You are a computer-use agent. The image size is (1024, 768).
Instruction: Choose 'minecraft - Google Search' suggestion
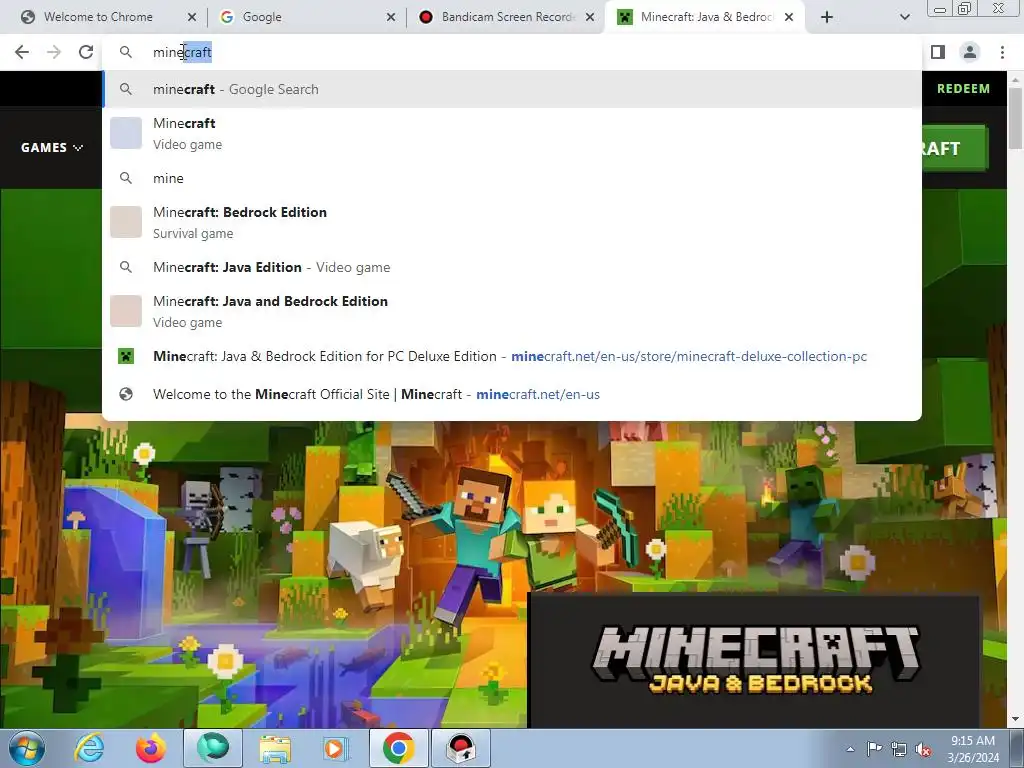tap(511, 89)
